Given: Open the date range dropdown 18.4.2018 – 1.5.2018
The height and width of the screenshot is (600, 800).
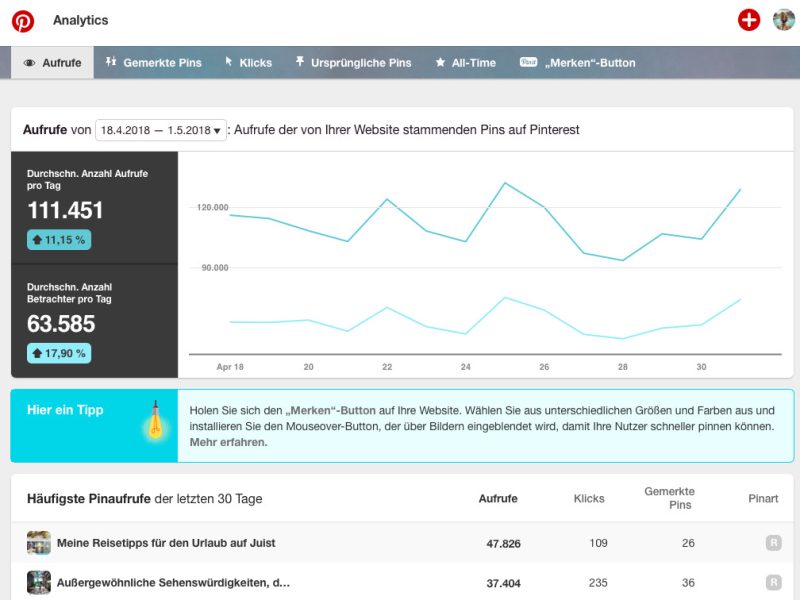Looking at the screenshot, I should tap(160, 130).
